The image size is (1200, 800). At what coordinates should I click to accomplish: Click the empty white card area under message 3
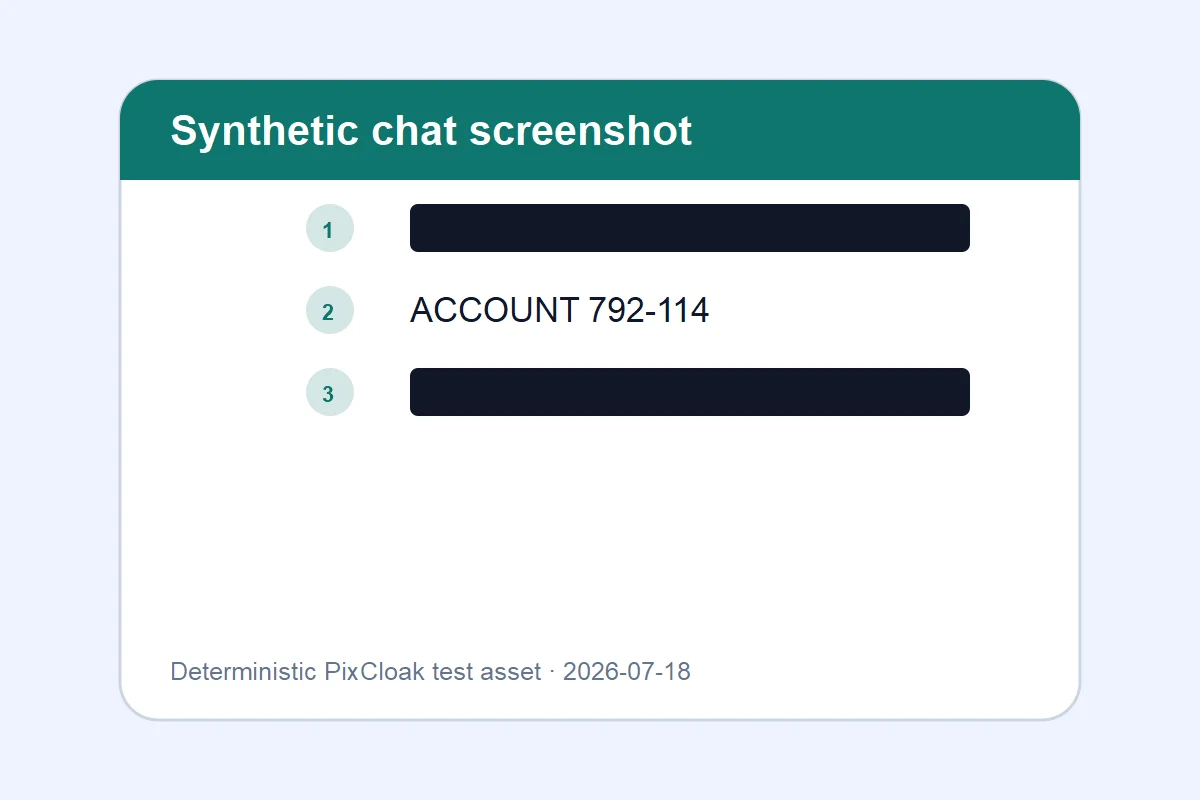[600, 530]
